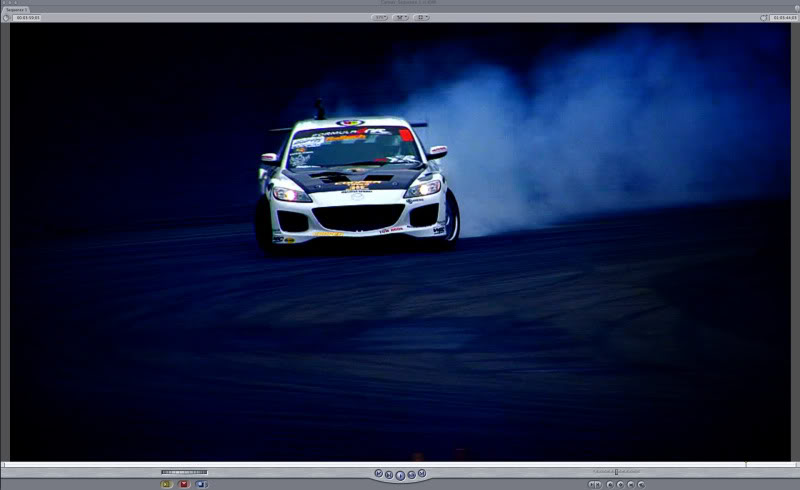The width and height of the screenshot is (800, 490).
Task: Click the white scrubber bar below the video
Action: coord(400,464)
